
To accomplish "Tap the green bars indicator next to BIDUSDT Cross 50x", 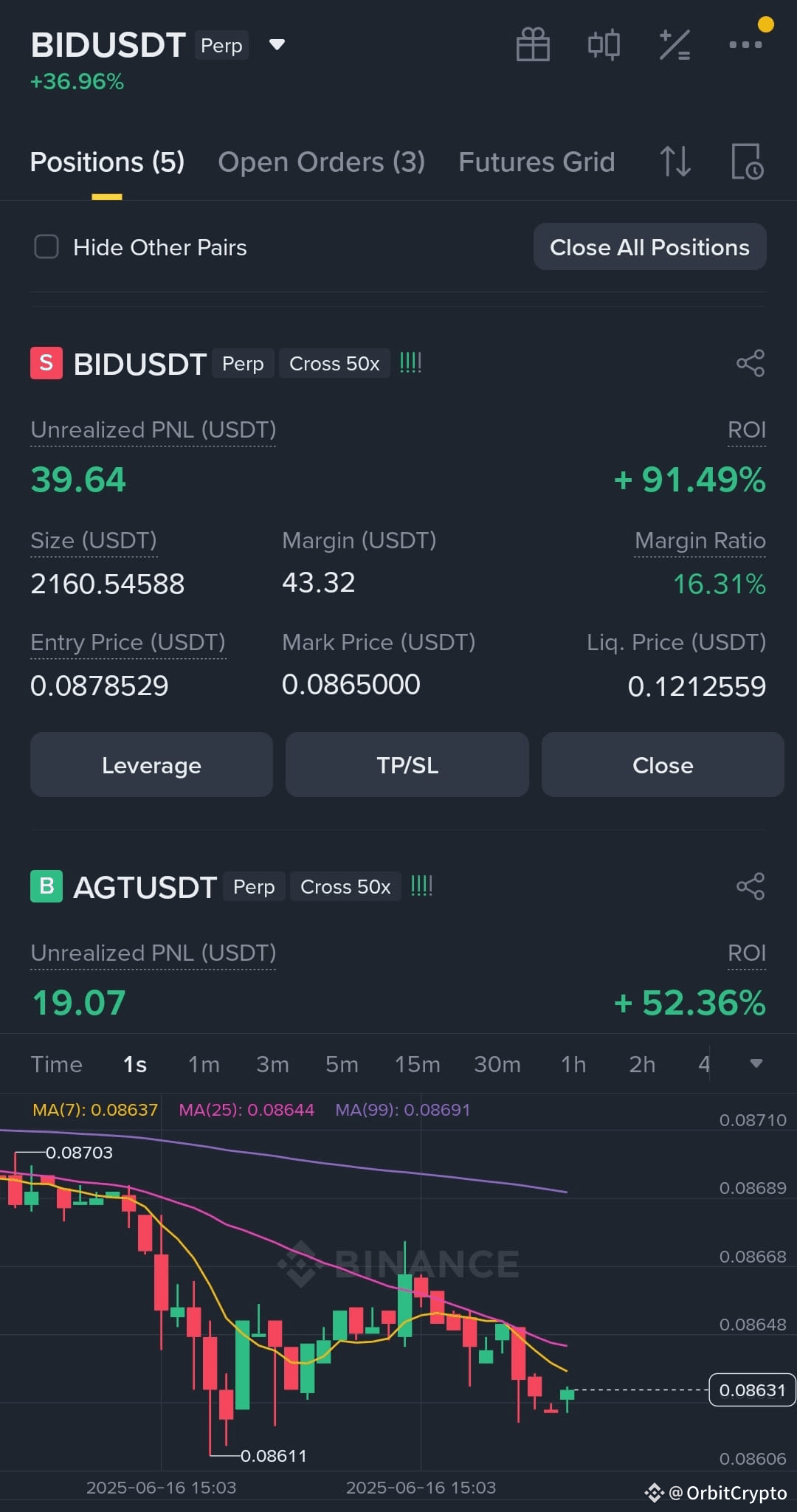I will [410, 362].
